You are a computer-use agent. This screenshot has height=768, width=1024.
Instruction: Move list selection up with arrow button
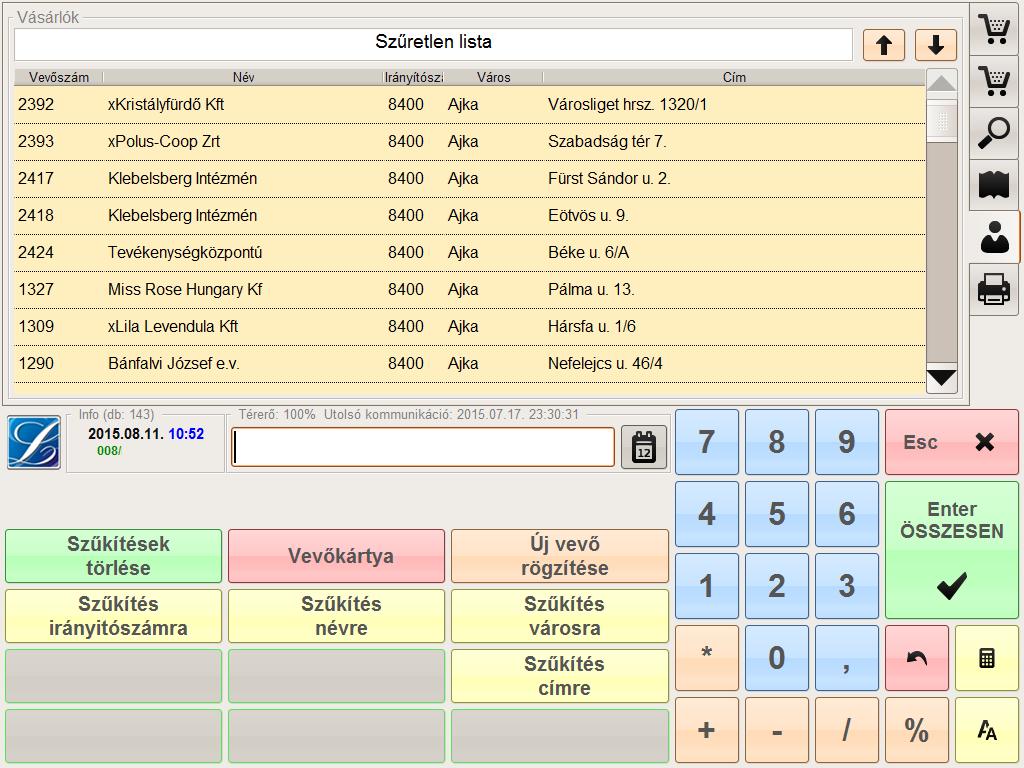(884, 45)
